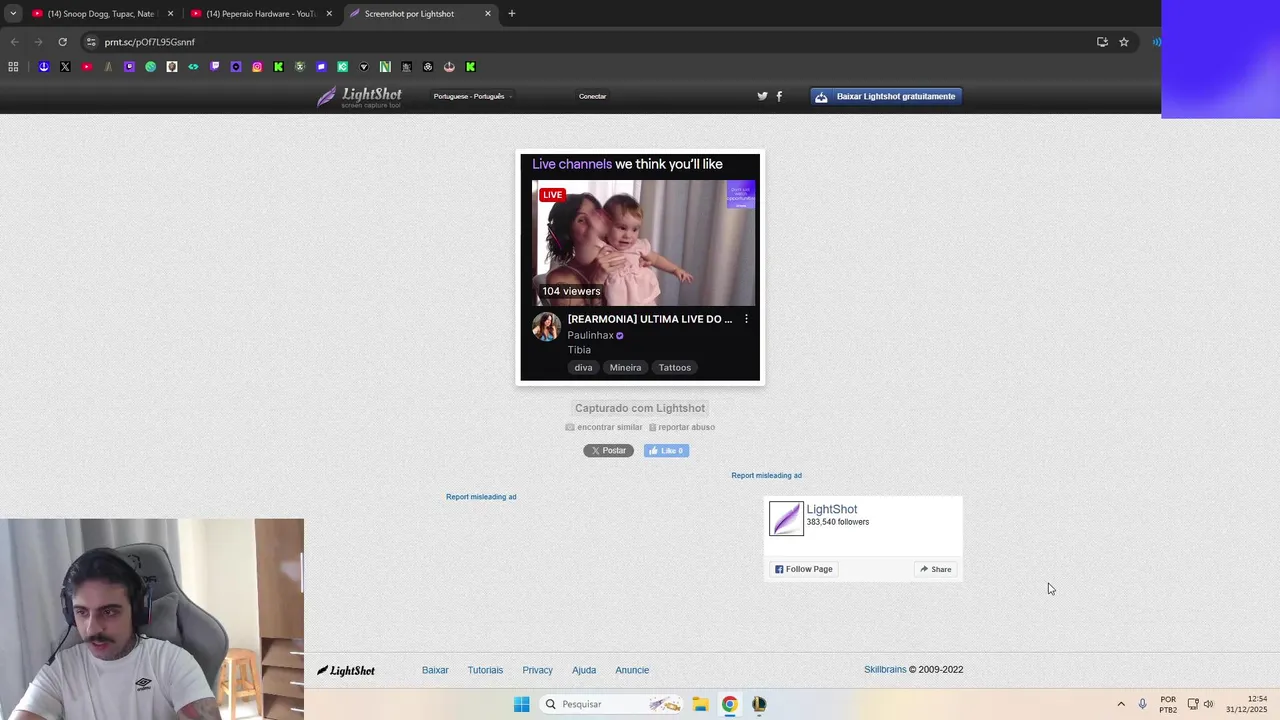Click the Facebook Share button

click(x=936, y=569)
